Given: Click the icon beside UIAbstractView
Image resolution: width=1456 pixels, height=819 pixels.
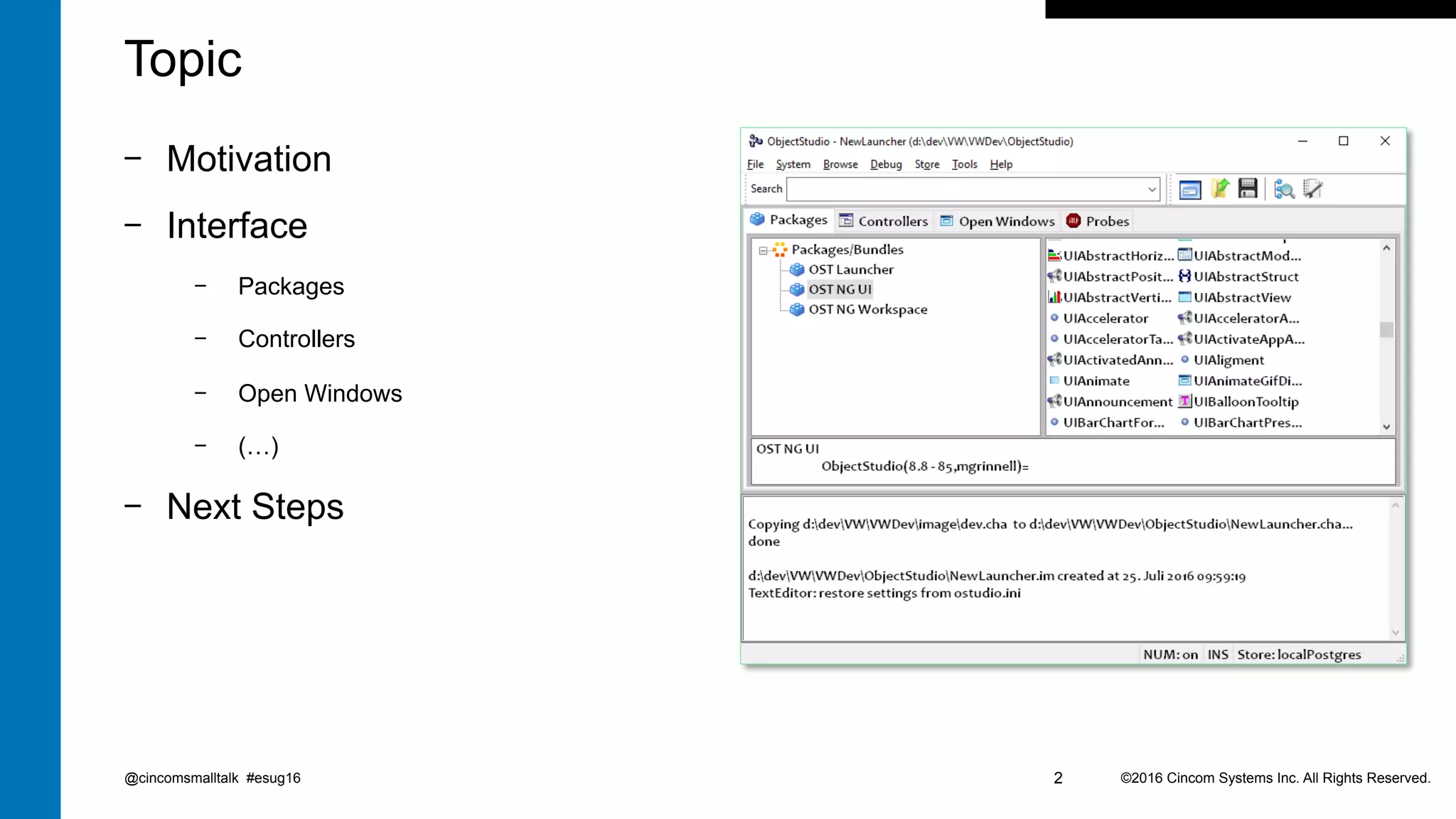Looking at the screenshot, I should (x=1184, y=297).
